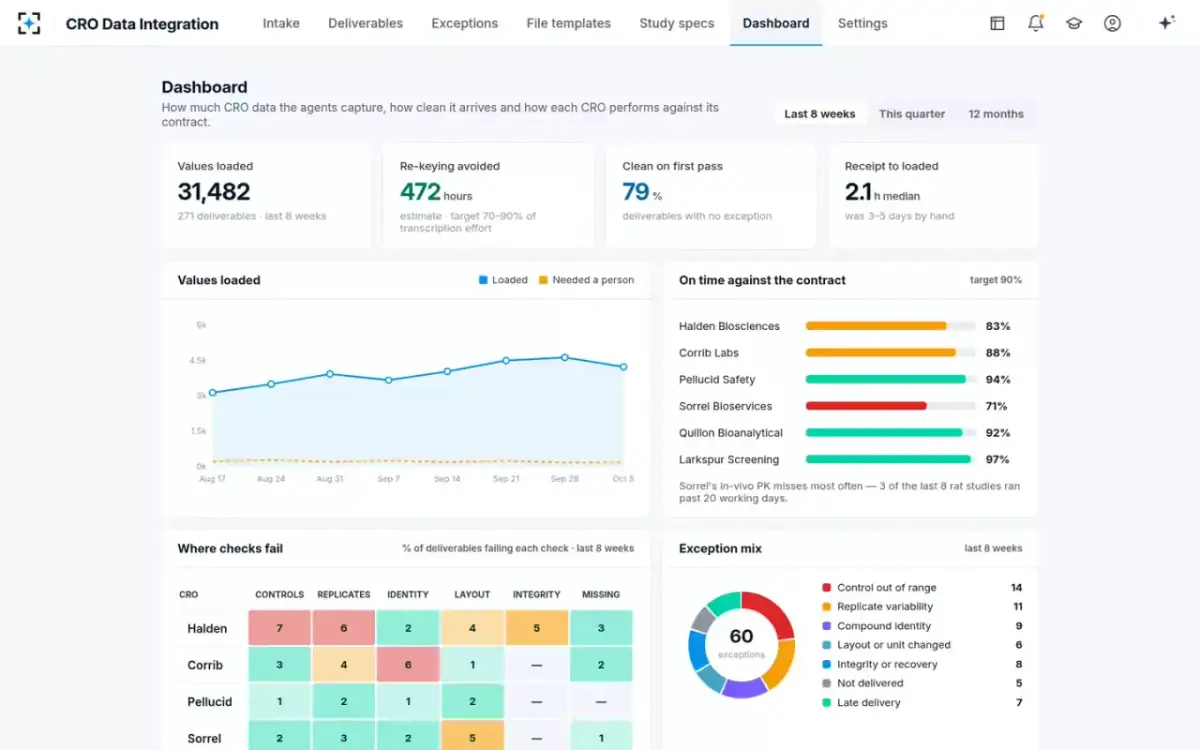
Task: Click the Sorrel Bioservices 71% red bar
Action: tap(866, 406)
